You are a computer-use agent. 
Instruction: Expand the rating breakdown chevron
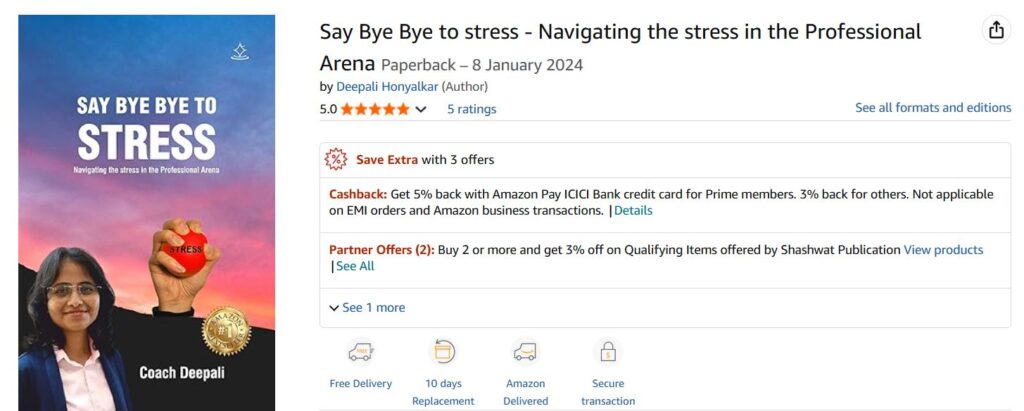421,109
